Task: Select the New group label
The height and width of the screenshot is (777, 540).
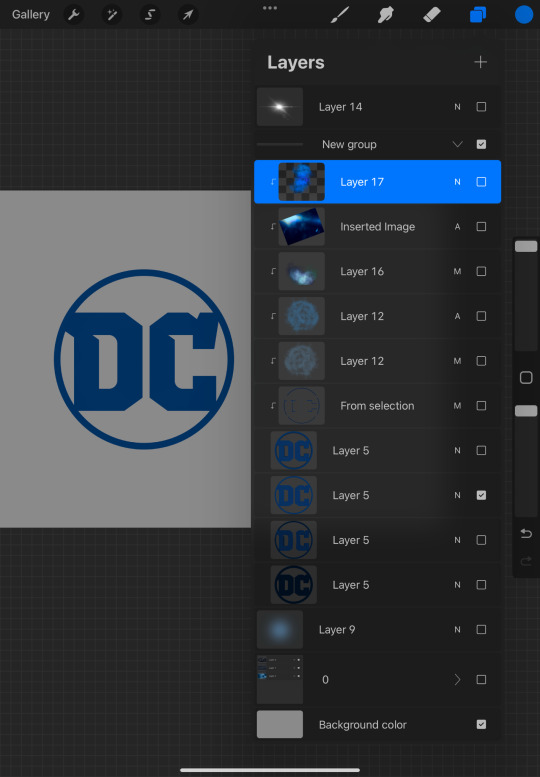Action: [349, 144]
